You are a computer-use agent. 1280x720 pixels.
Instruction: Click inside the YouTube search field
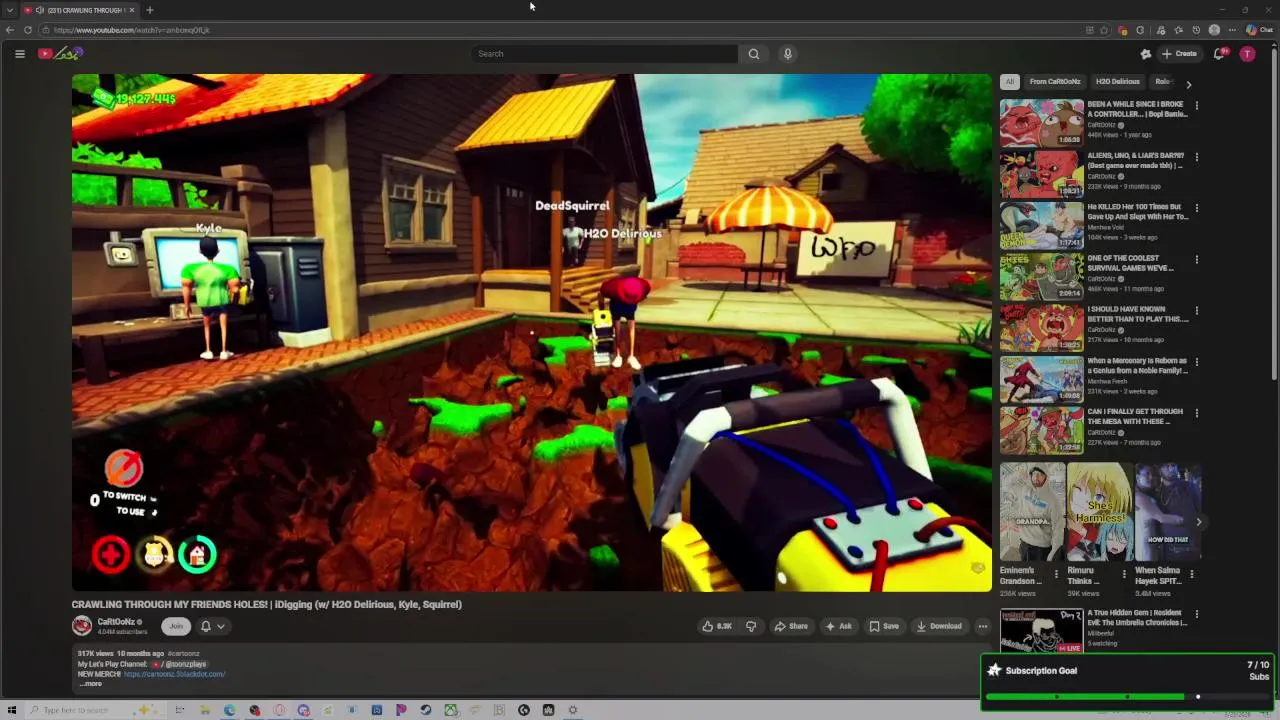point(605,54)
